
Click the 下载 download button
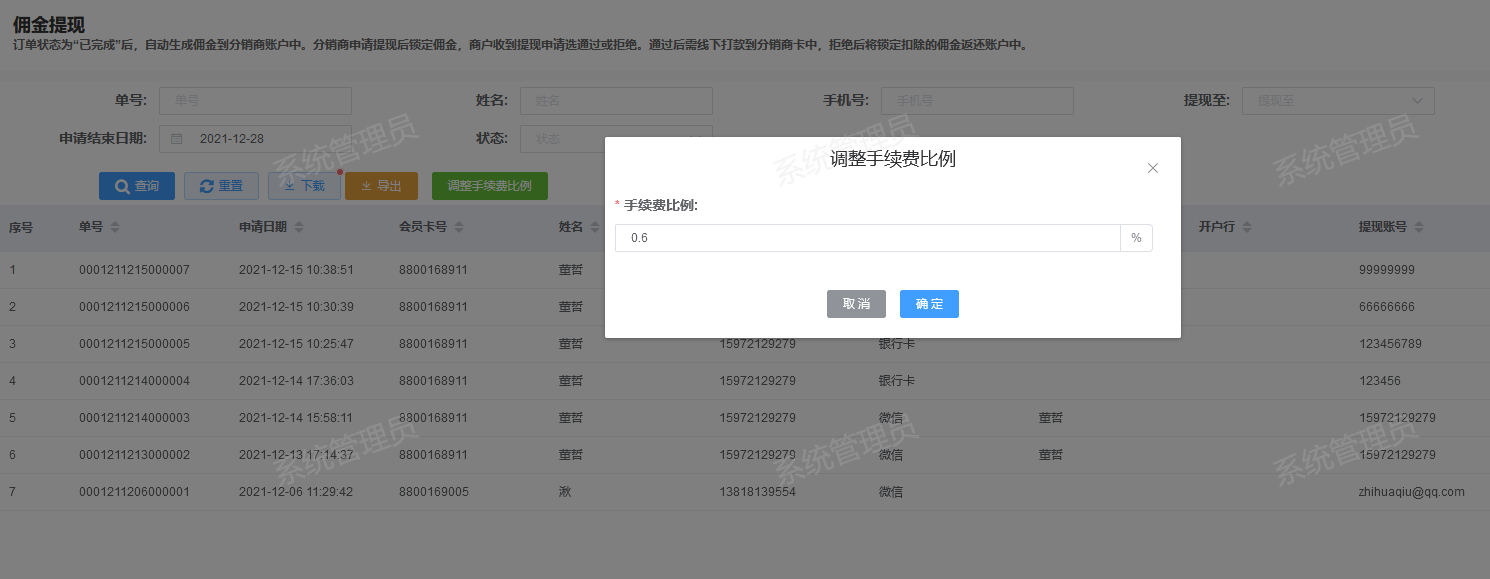tap(304, 186)
